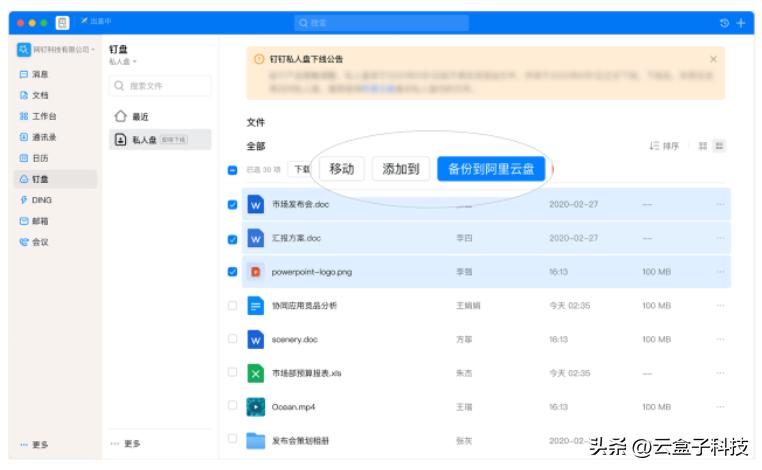Uncheck 市场发布会.doc
The height and width of the screenshot is (470, 762).
(x=232, y=205)
